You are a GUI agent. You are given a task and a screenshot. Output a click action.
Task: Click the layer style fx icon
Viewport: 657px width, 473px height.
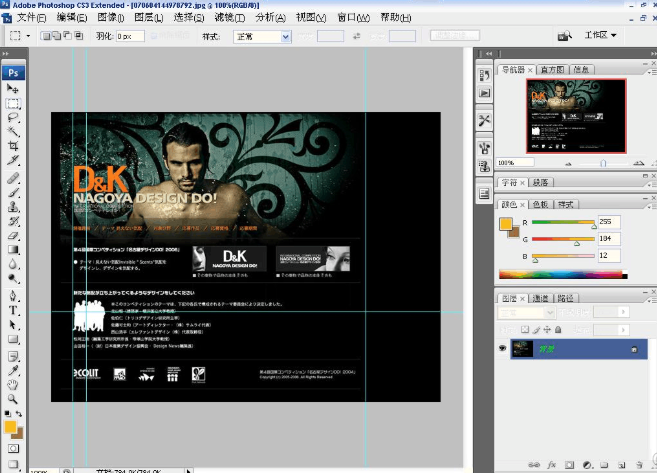[x=551, y=465]
